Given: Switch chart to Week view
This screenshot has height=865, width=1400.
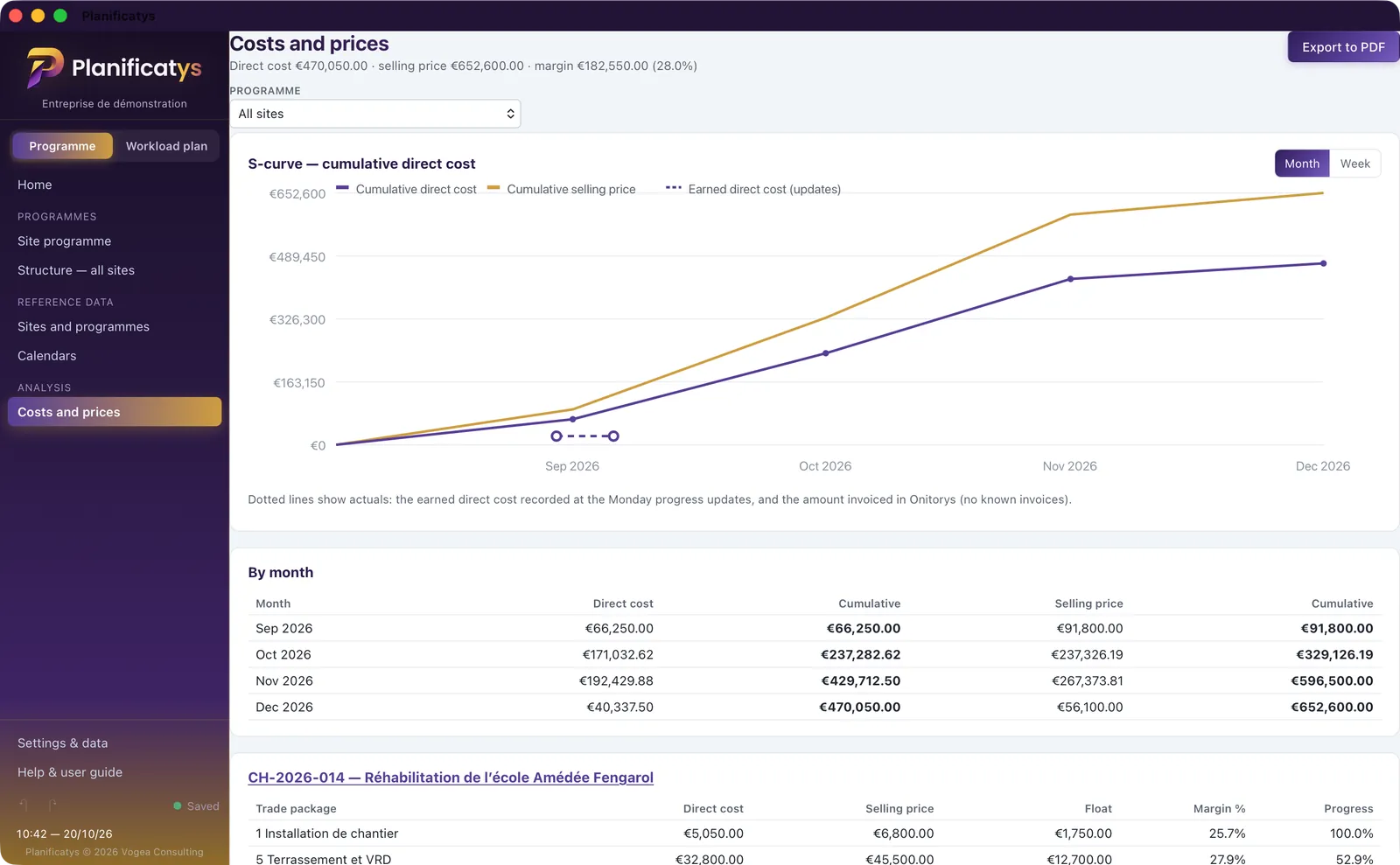Looking at the screenshot, I should click(1354, 164).
